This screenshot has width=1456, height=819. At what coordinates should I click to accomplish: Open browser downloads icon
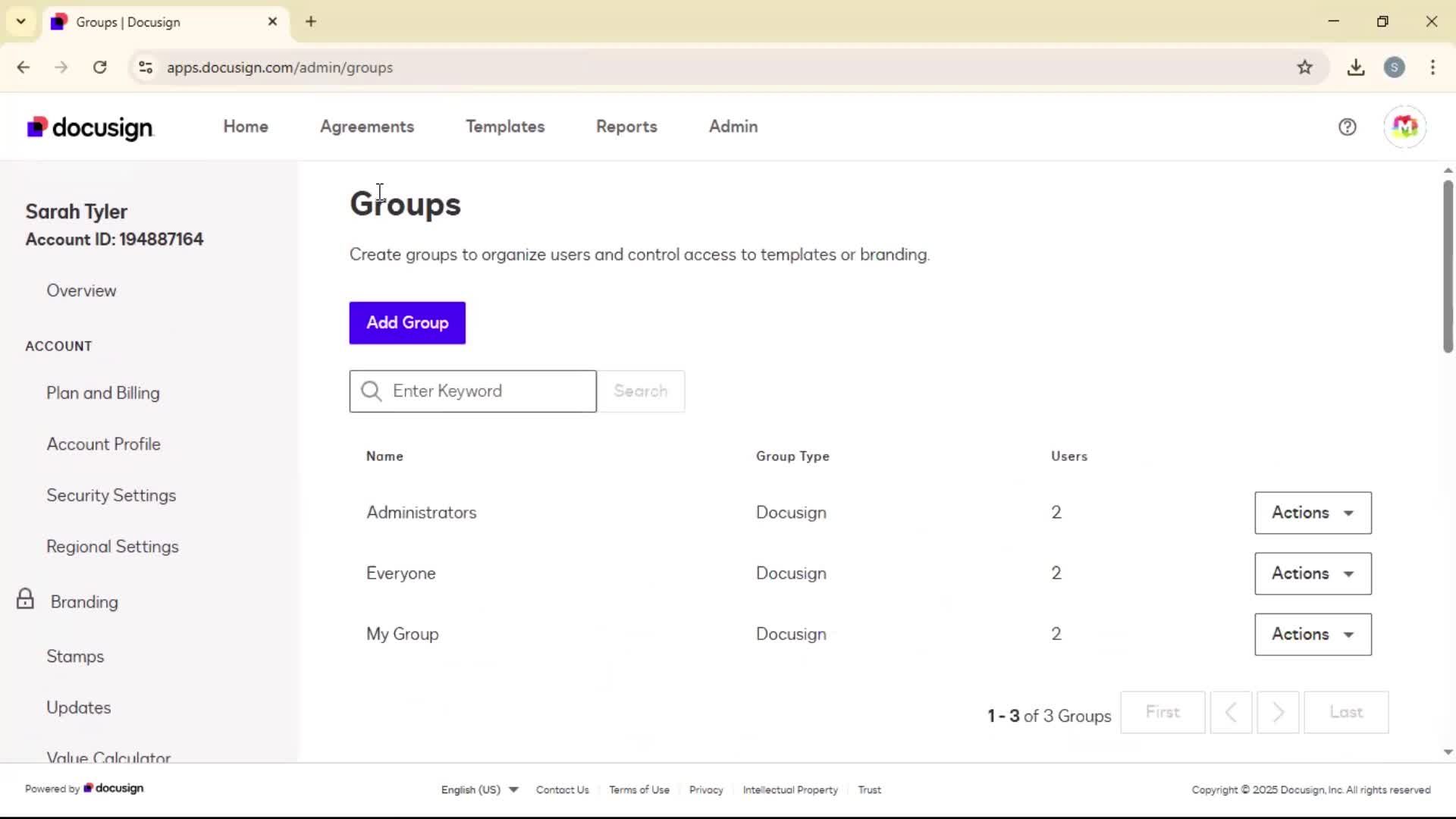pos(1356,67)
